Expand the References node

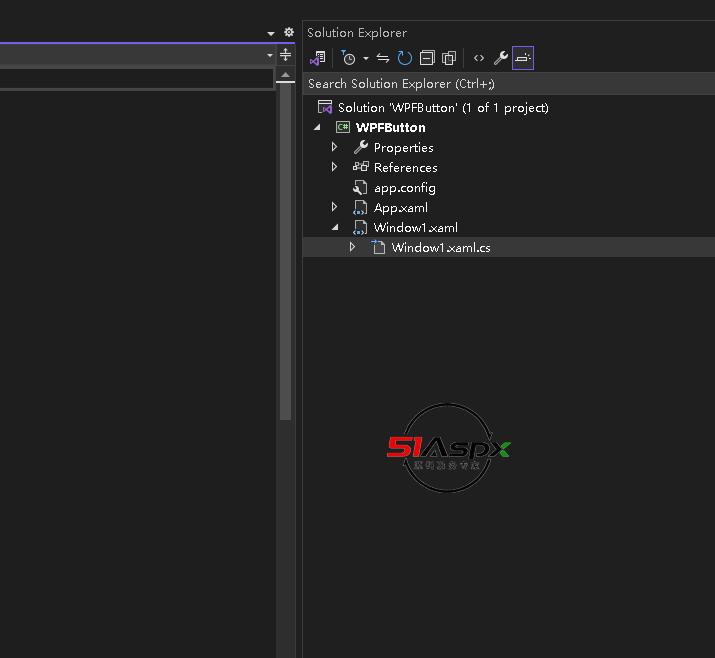point(335,168)
